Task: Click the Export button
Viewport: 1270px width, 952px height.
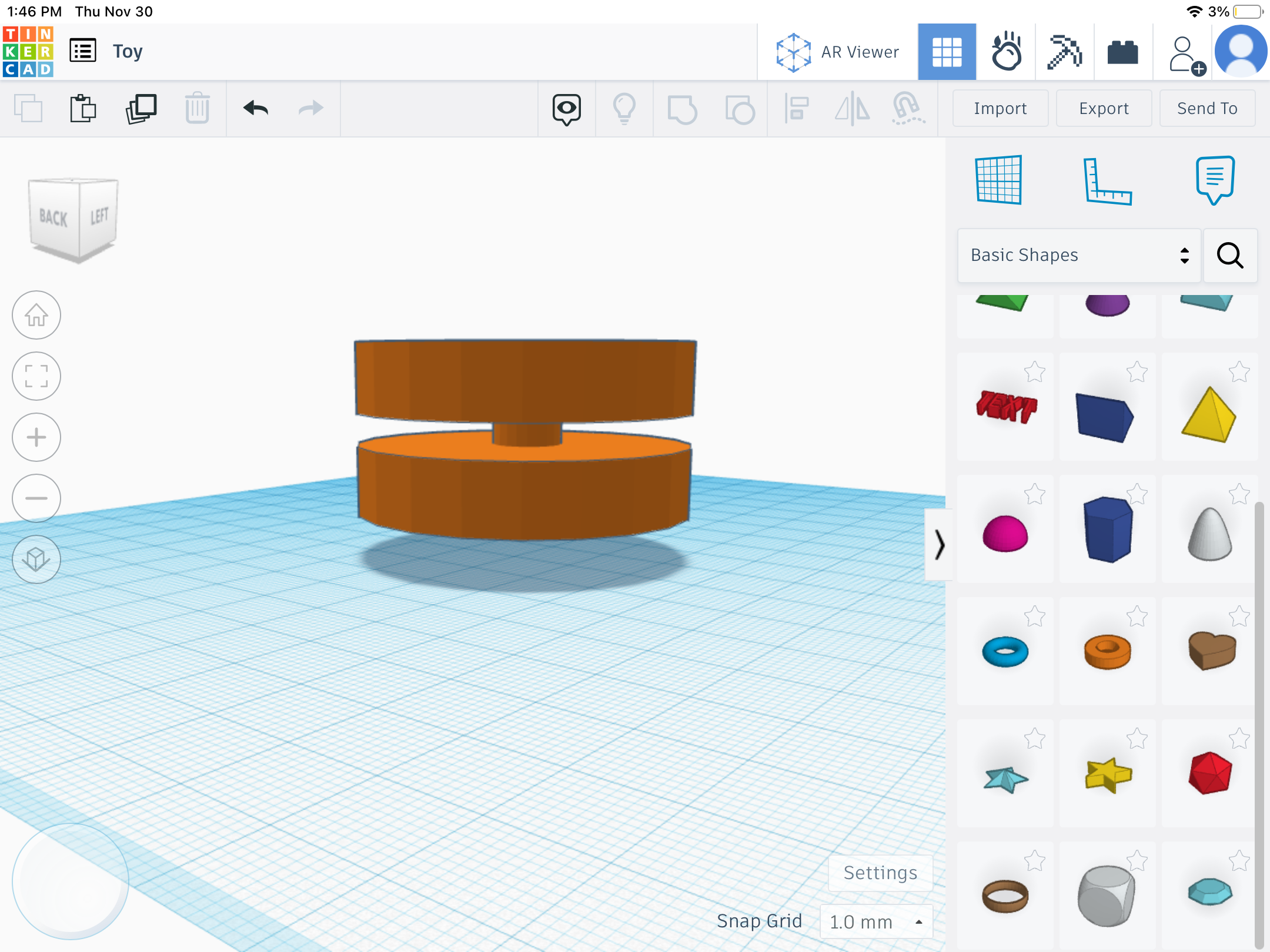Action: coord(1104,108)
